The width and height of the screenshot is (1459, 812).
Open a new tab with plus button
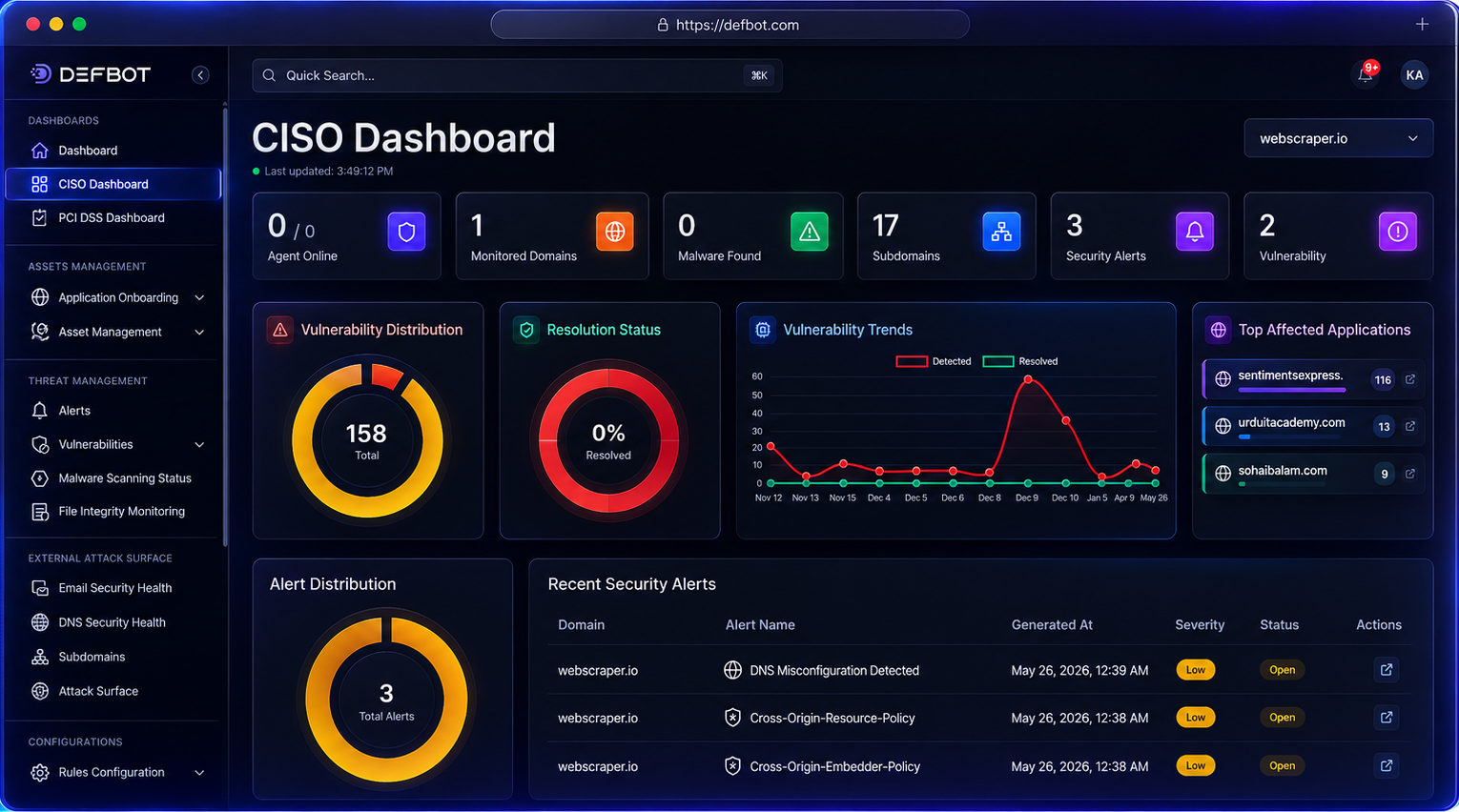point(1422,24)
